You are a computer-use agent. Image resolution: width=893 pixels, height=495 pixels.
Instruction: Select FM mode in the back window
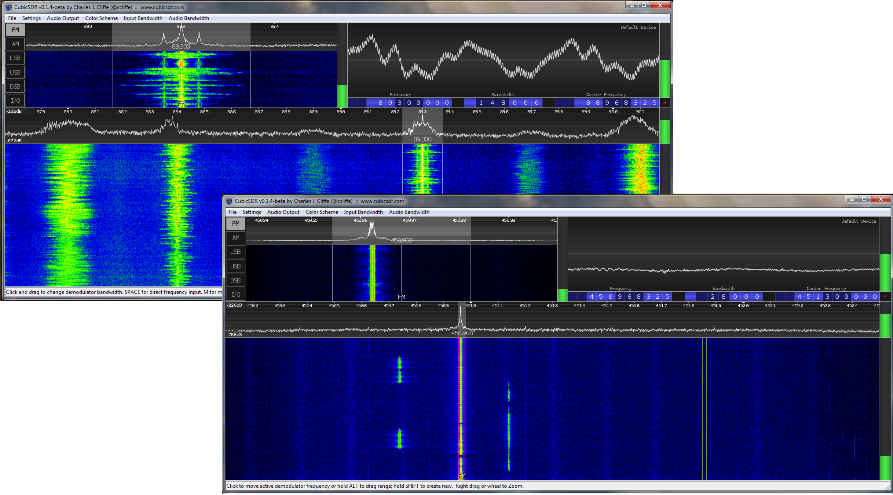(15, 30)
